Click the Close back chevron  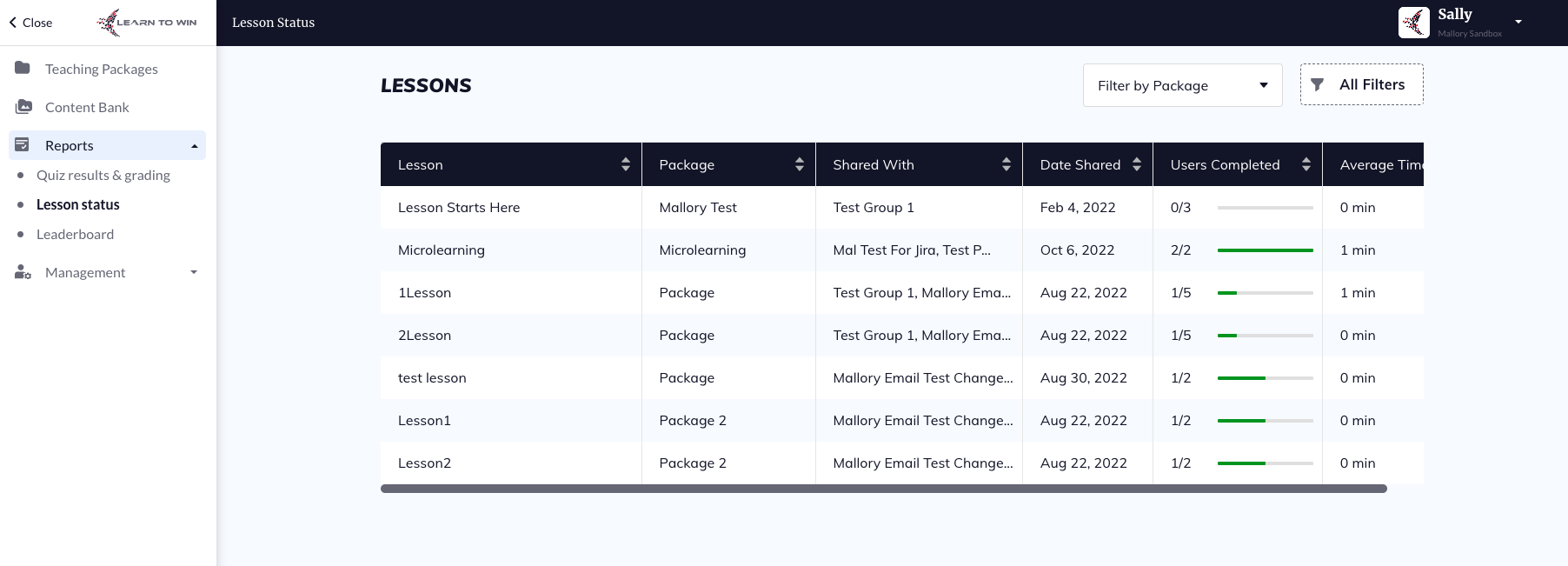13,23
